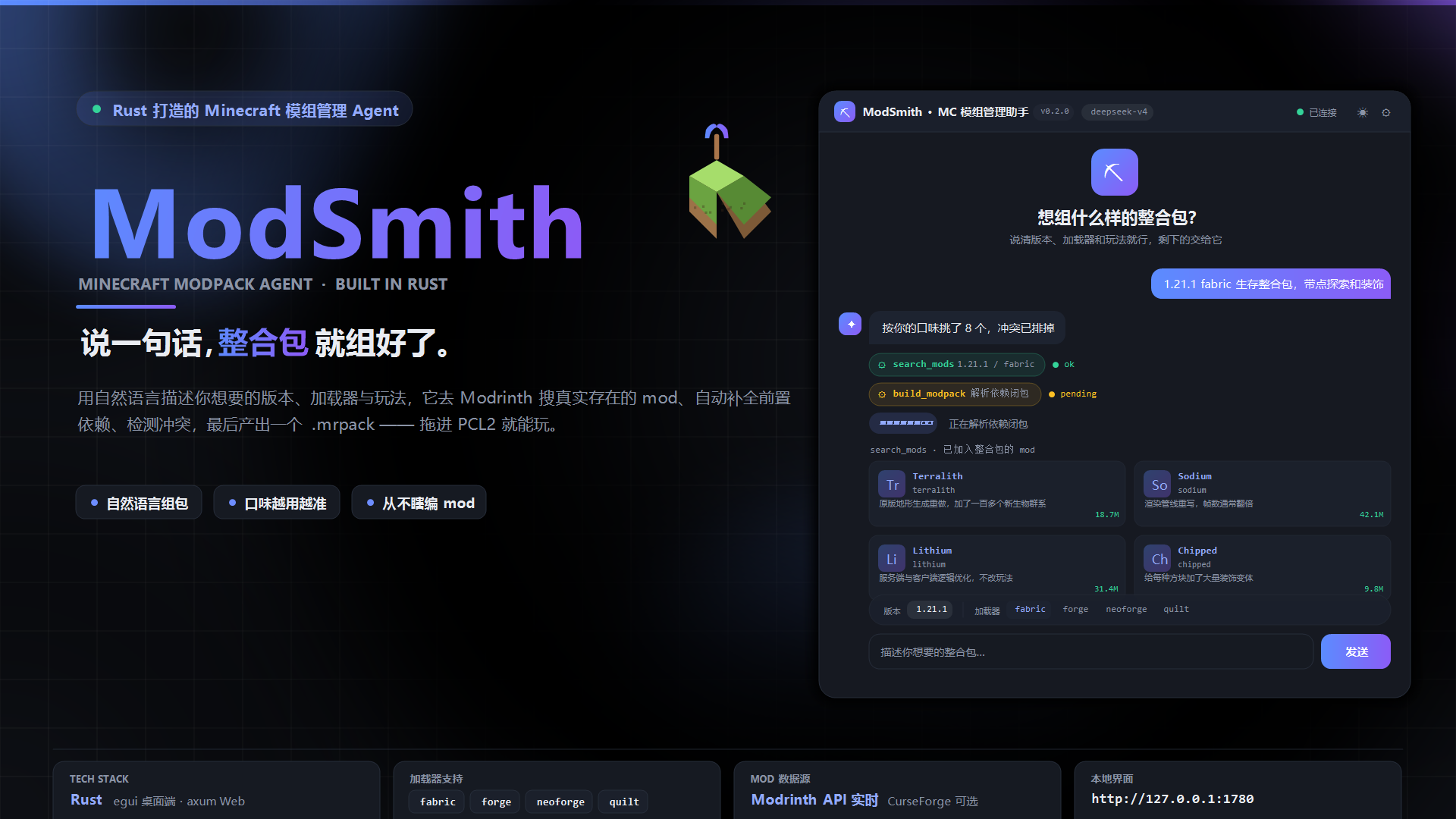
Task: Click the user message bubble about 1.21.1 fabric
Action: click(1271, 284)
